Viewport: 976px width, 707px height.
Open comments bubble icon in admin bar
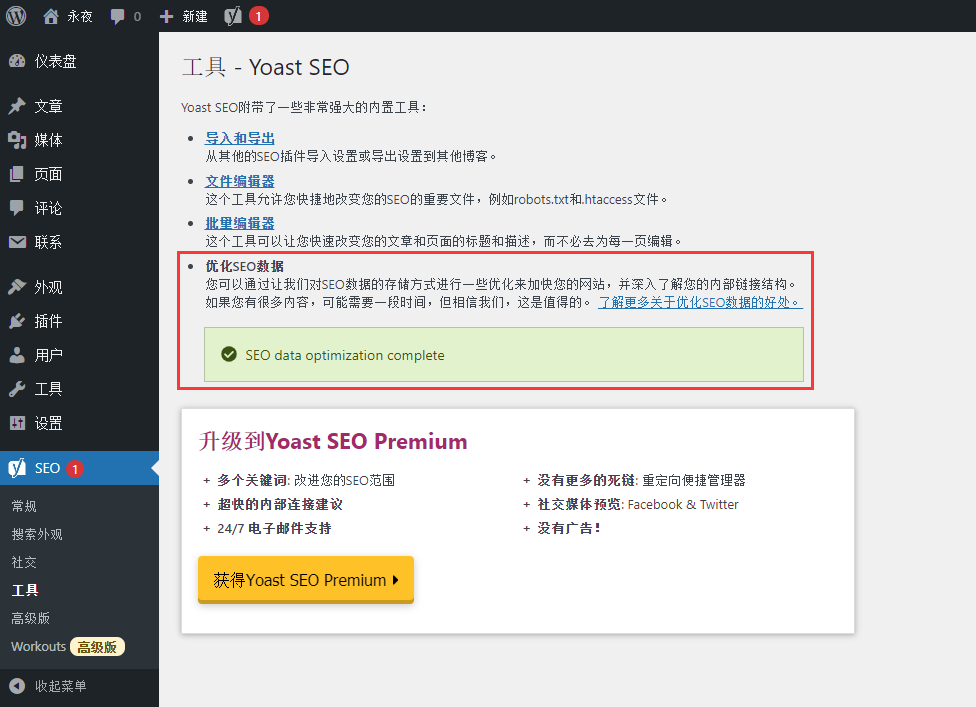(x=117, y=16)
